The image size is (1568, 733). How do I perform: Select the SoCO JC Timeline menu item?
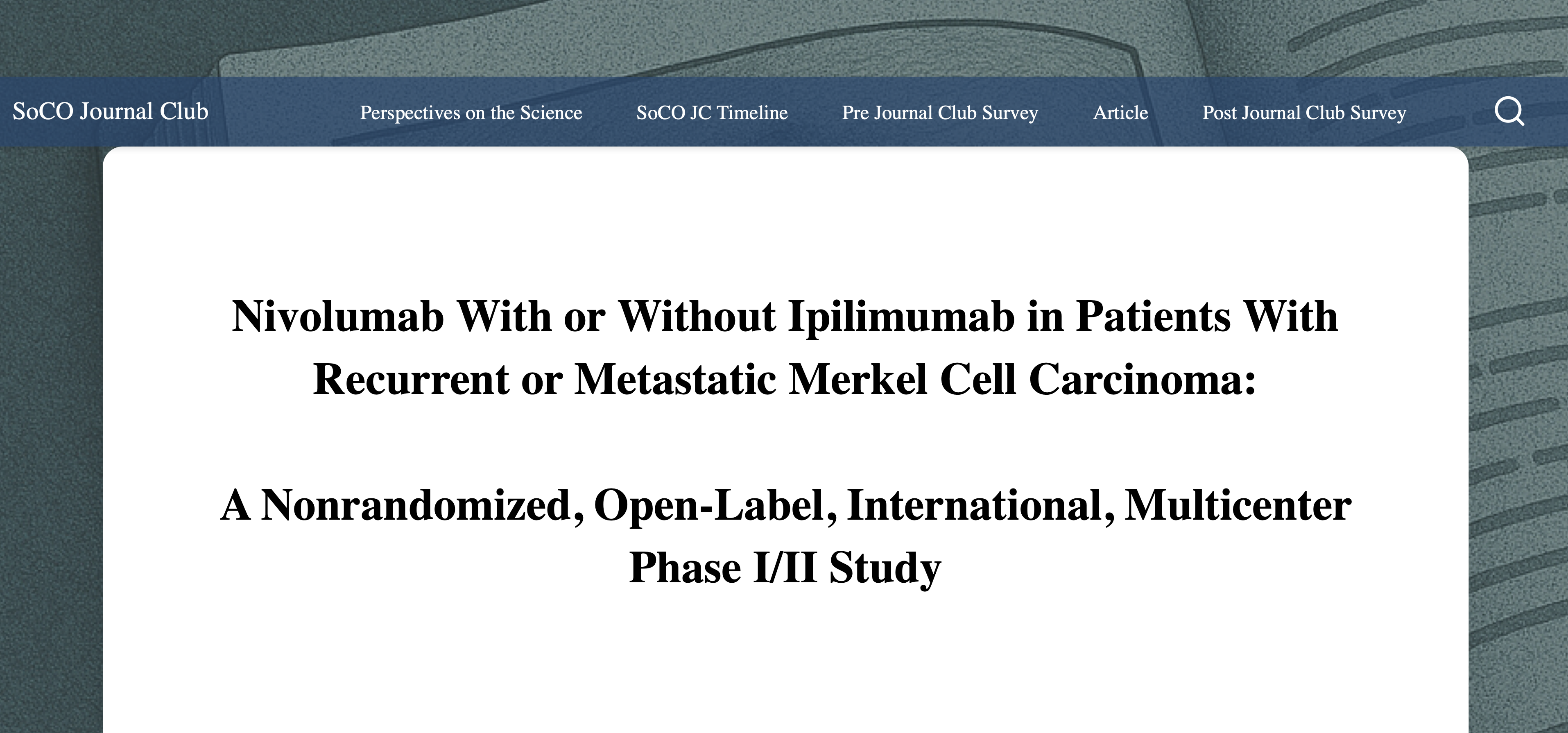[712, 113]
